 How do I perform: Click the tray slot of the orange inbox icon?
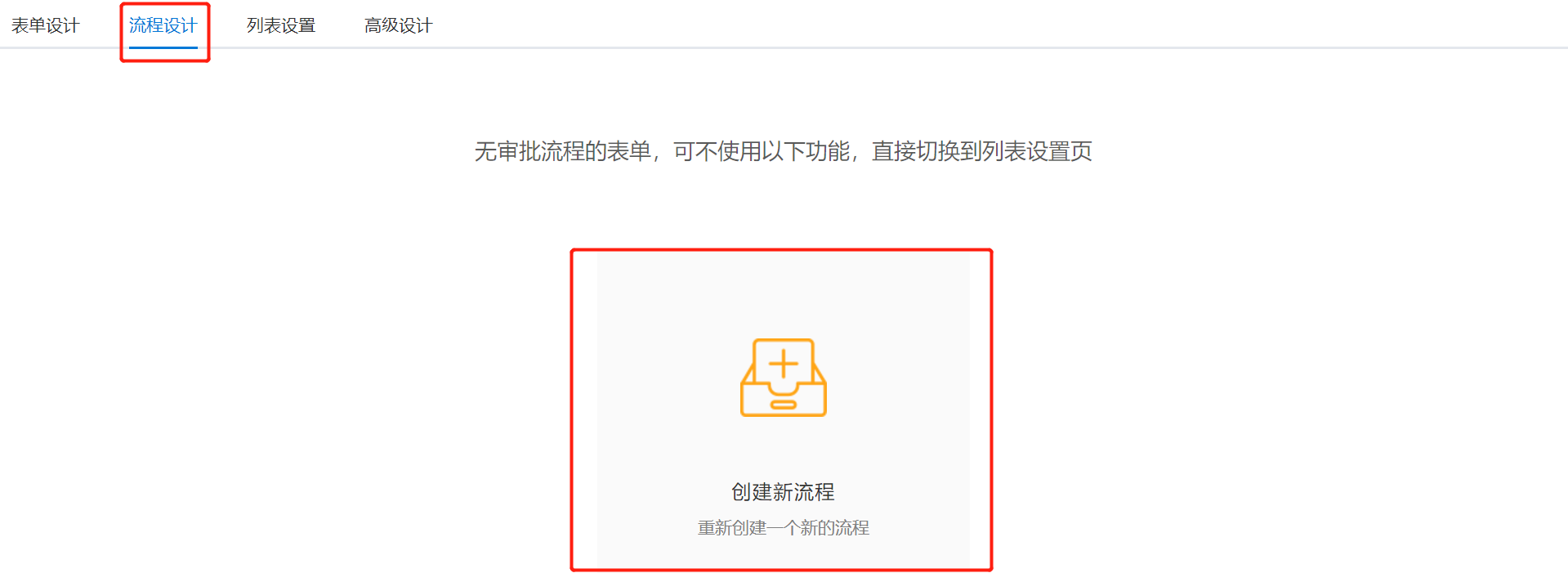[x=783, y=405]
